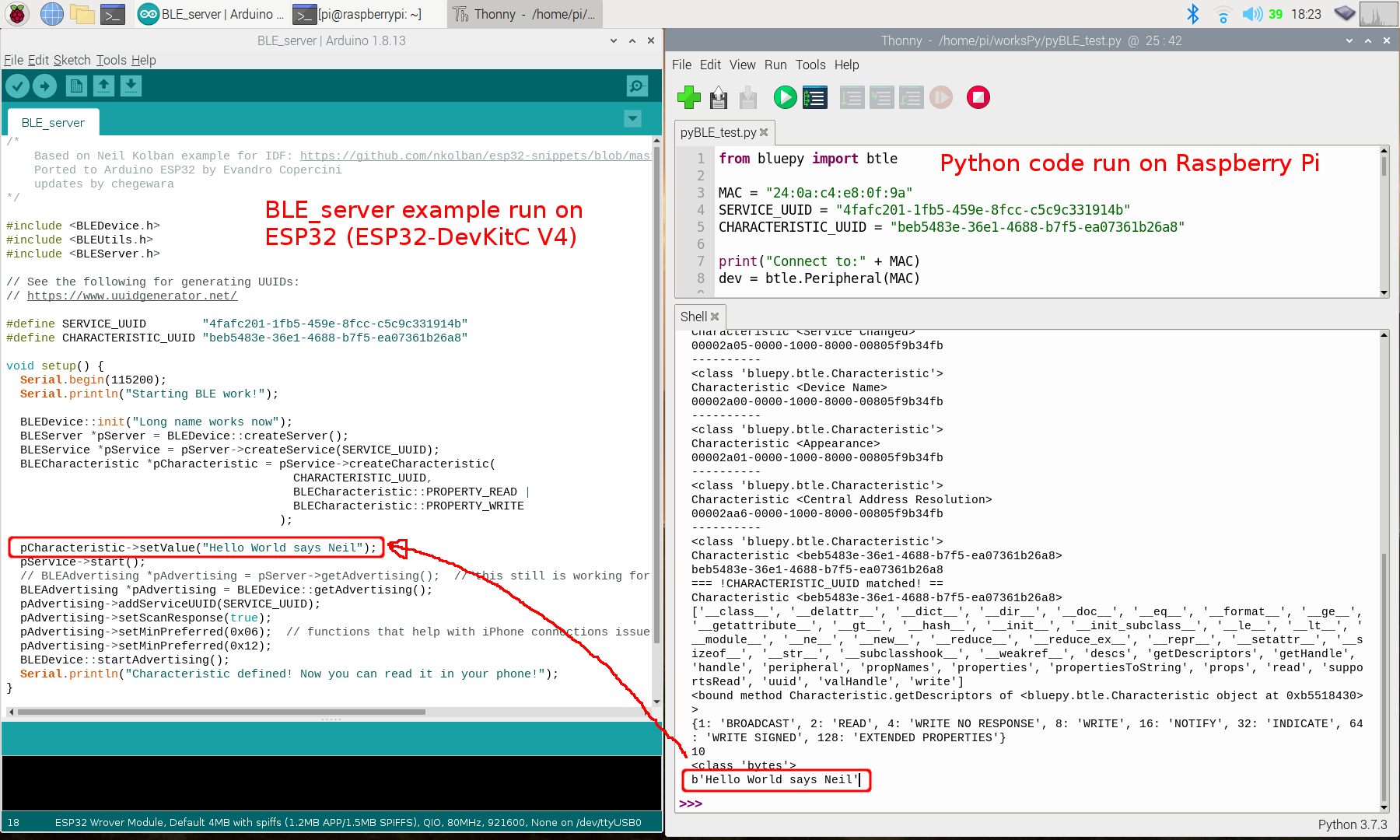Click the Thonny editor vertical scrollbar
This screenshot has width=1400, height=840.
point(1384,166)
